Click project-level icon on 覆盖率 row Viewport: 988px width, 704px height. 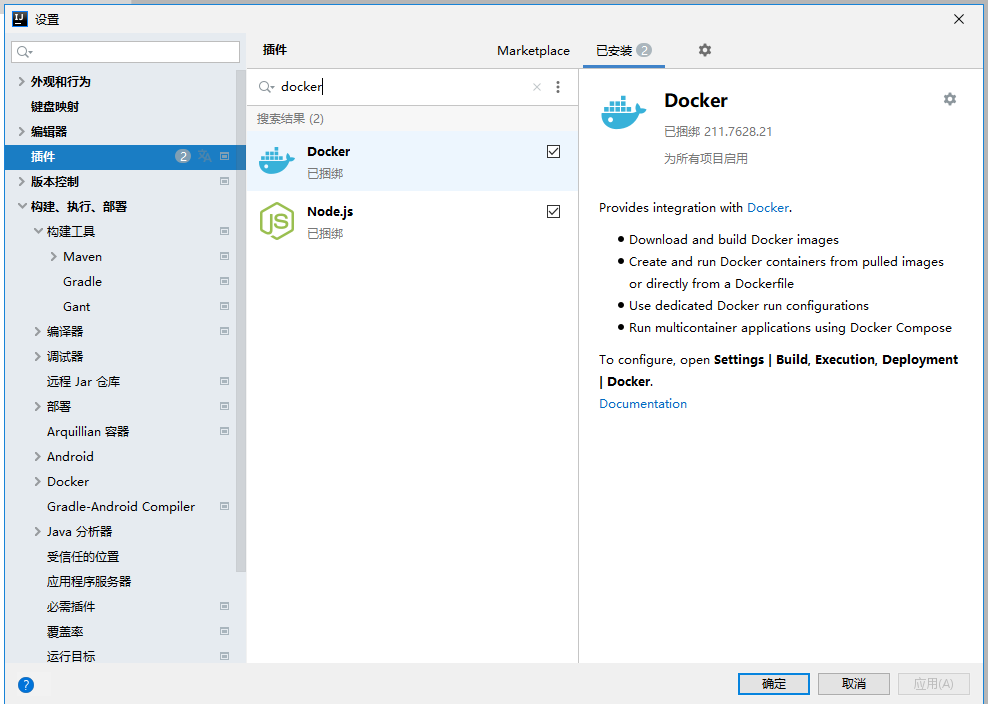(x=224, y=632)
